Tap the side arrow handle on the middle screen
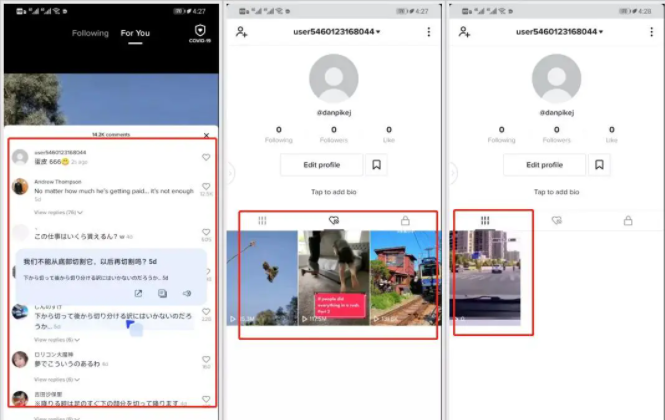This screenshot has width=665, height=420. click(x=230, y=173)
